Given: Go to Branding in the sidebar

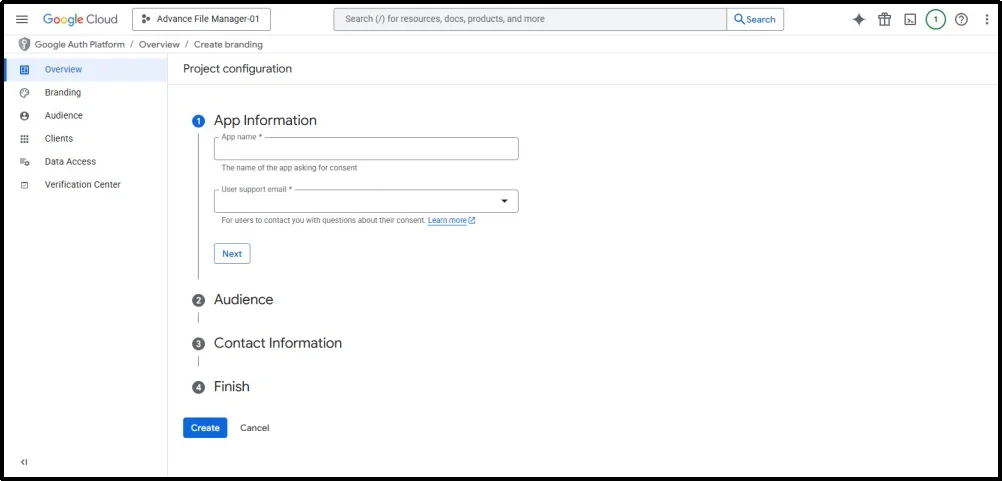Looking at the screenshot, I should point(86,93).
